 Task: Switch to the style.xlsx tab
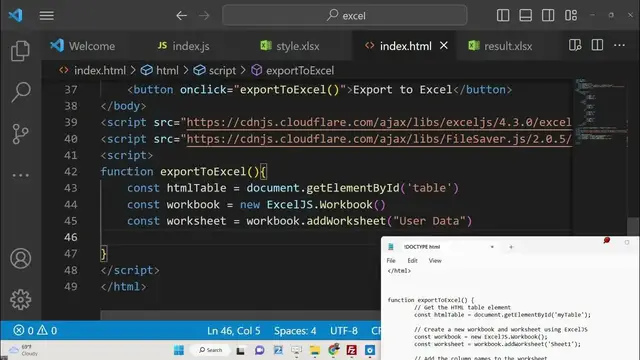[290, 46]
